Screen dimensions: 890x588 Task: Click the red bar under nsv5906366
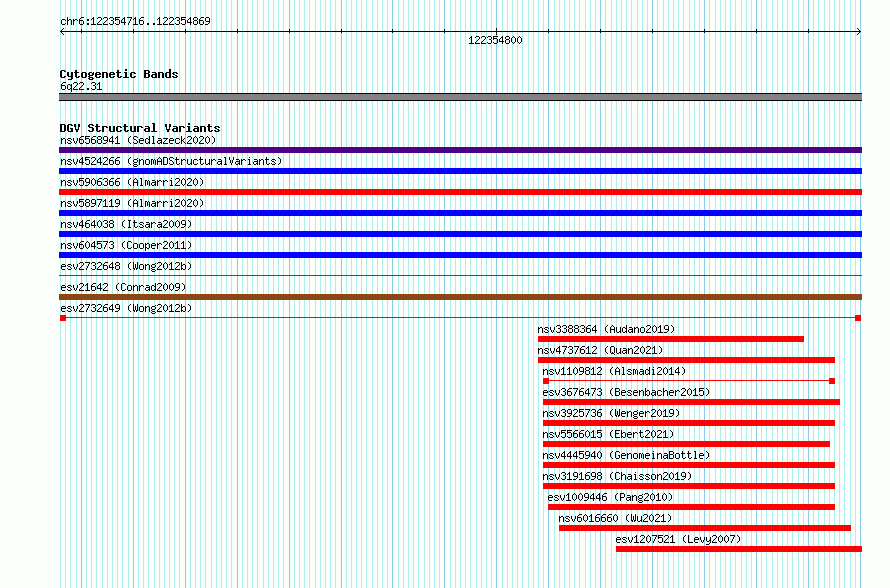pyautogui.click(x=460, y=192)
